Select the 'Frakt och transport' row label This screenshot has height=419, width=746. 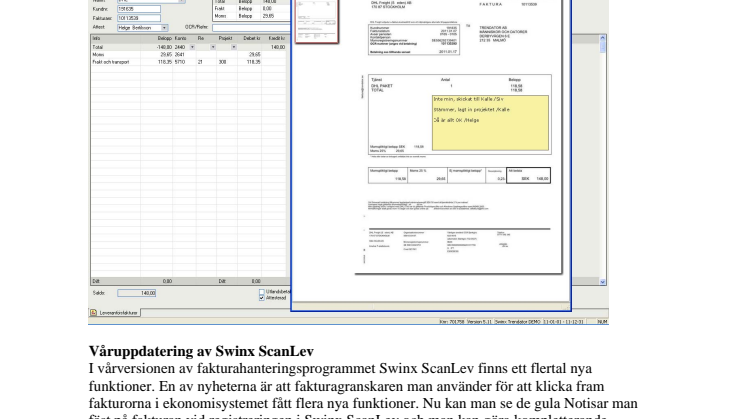coord(110,62)
